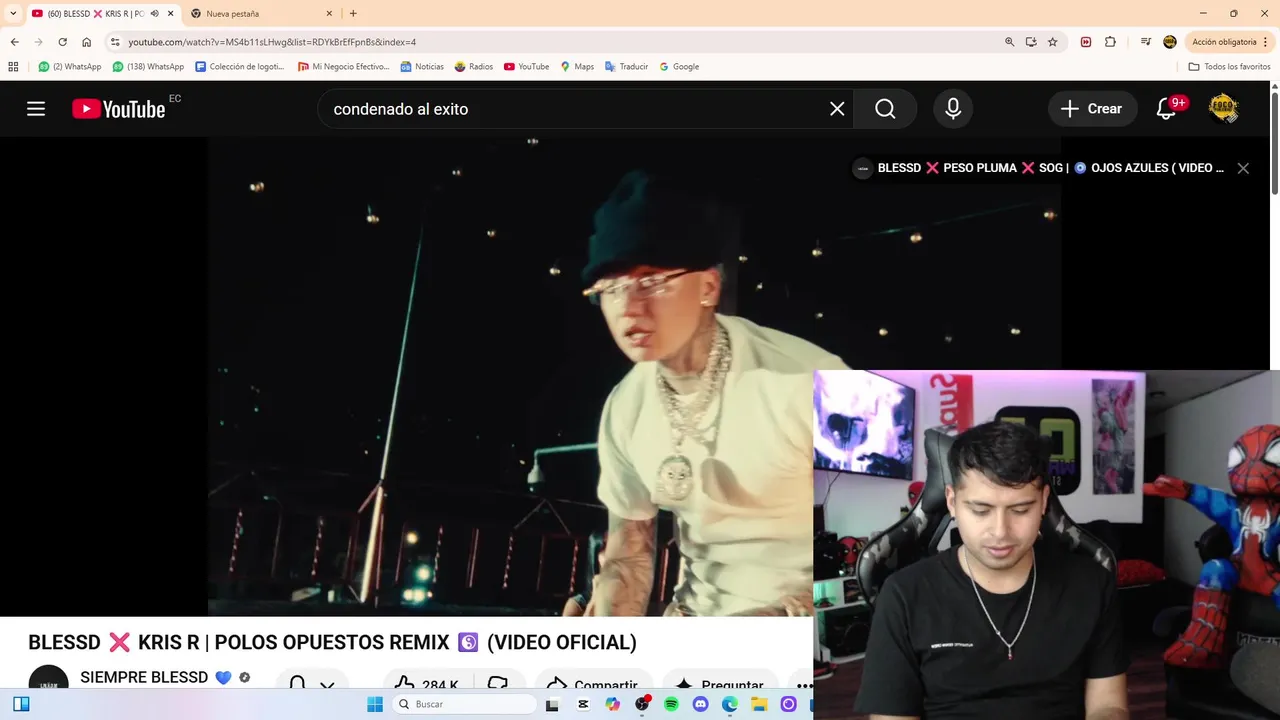Open Traducir bookmark

pyautogui.click(x=626, y=66)
